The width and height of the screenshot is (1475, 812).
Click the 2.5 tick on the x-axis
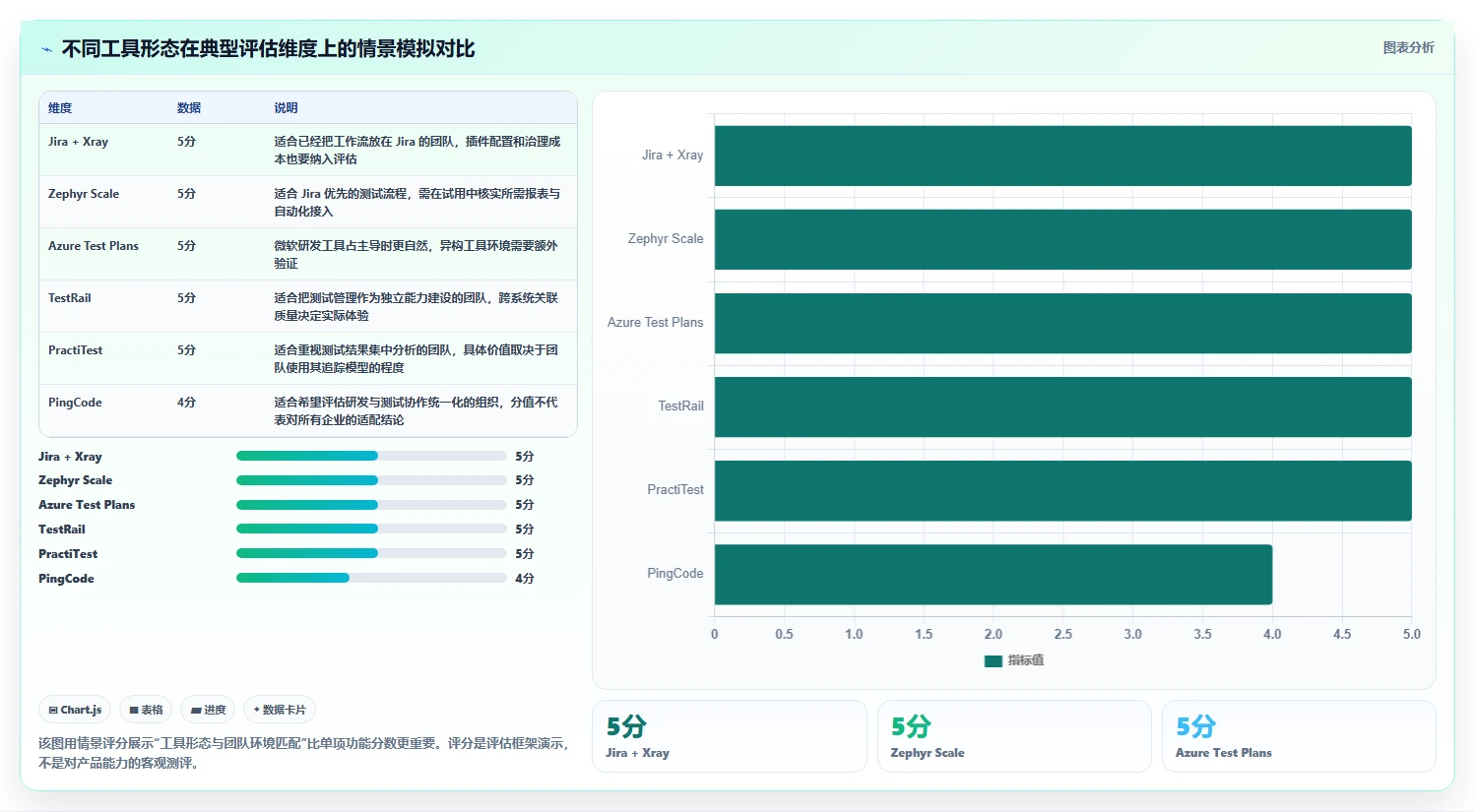click(1063, 635)
